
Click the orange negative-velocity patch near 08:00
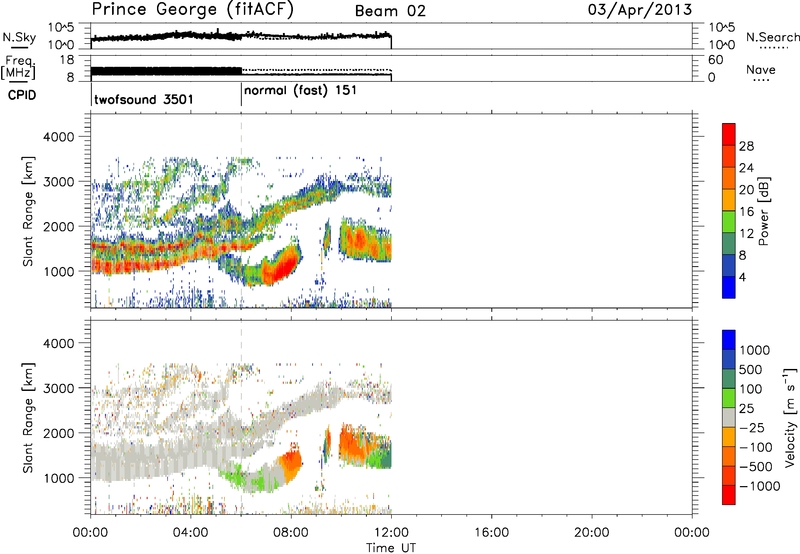click(292, 462)
